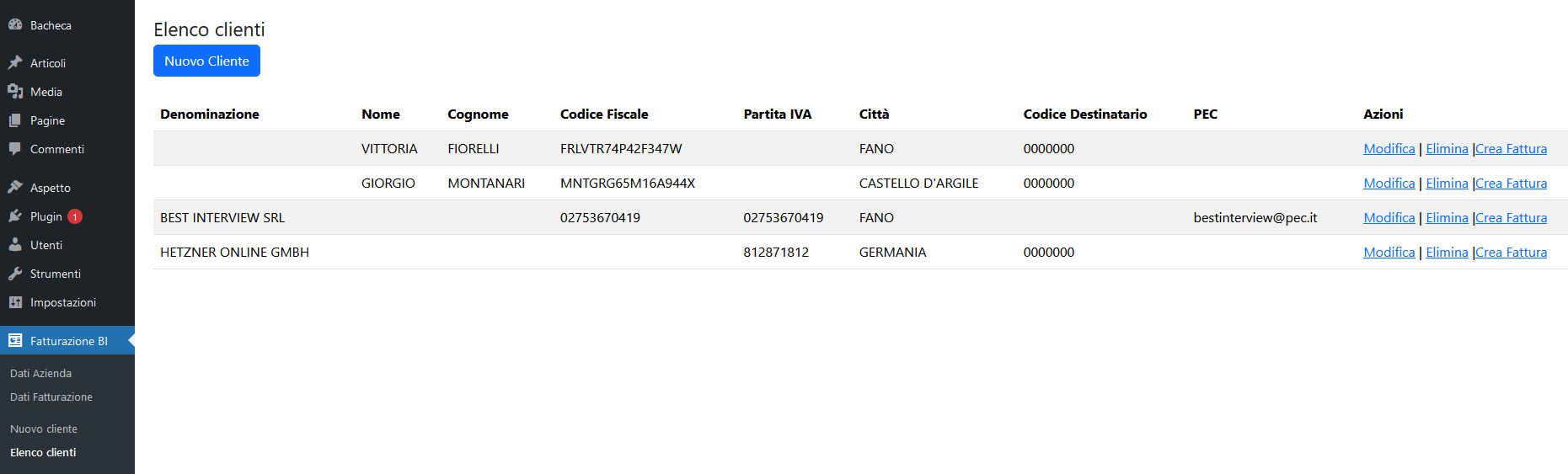The height and width of the screenshot is (474, 1568).
Task: Click the Pagine pages icon
Action: (15, 120)
